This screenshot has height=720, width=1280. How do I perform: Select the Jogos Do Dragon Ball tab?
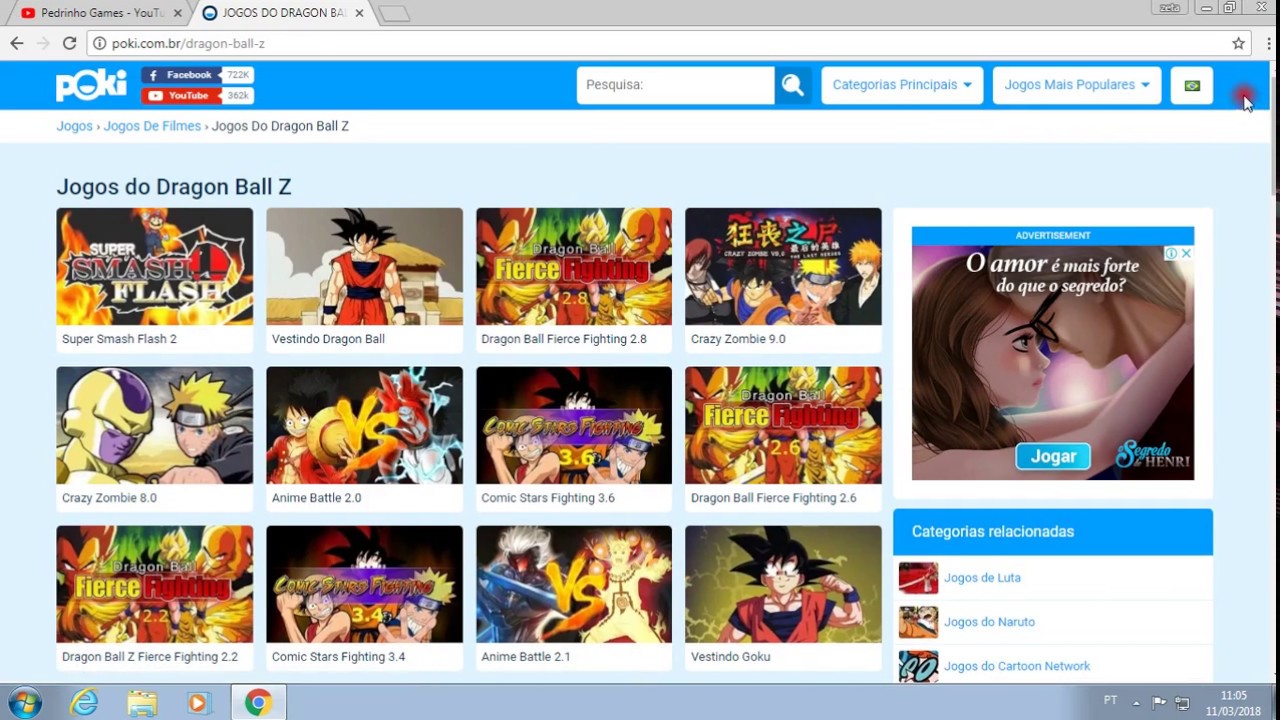(x=283, y=13)
